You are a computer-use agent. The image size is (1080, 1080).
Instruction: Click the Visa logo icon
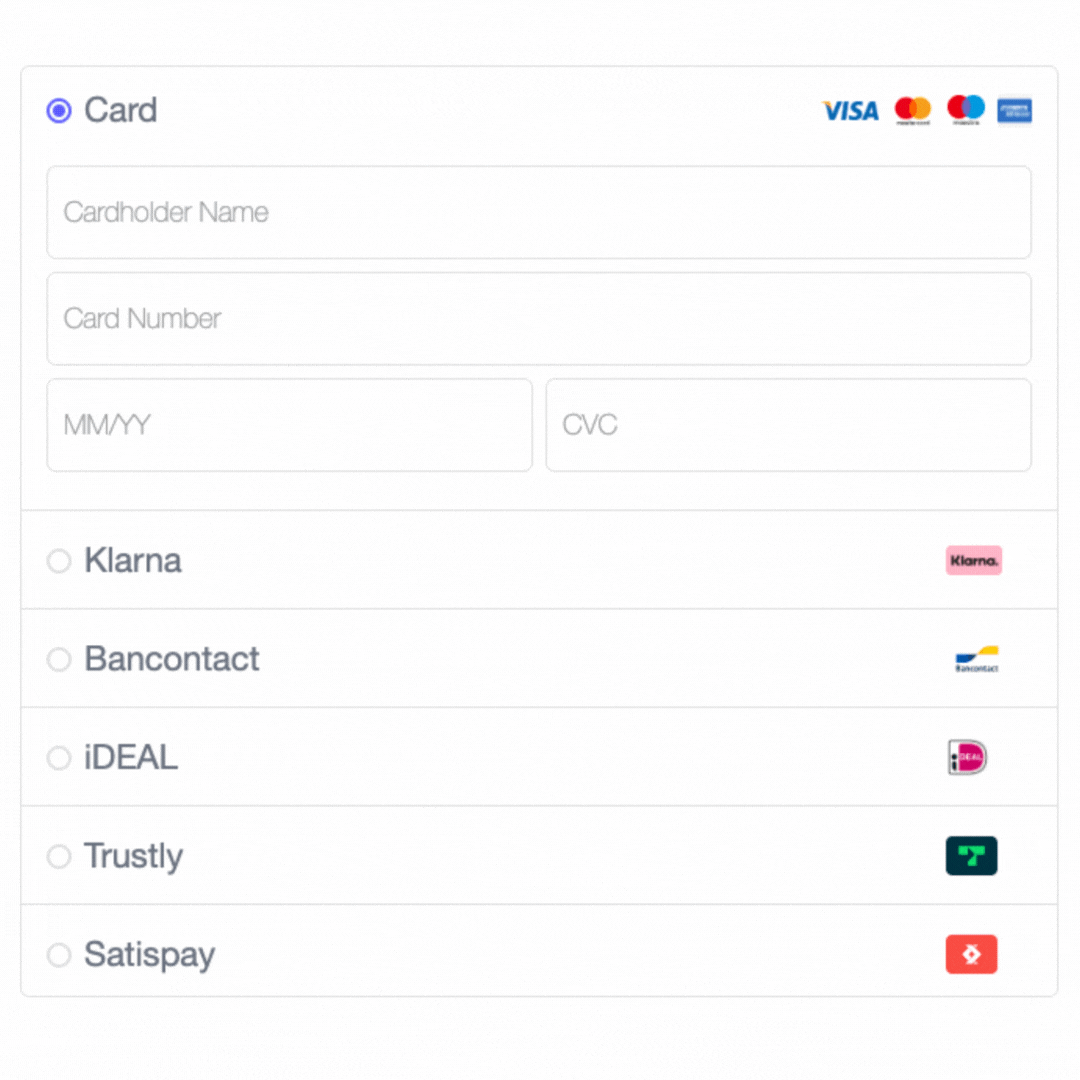(850, 110)
